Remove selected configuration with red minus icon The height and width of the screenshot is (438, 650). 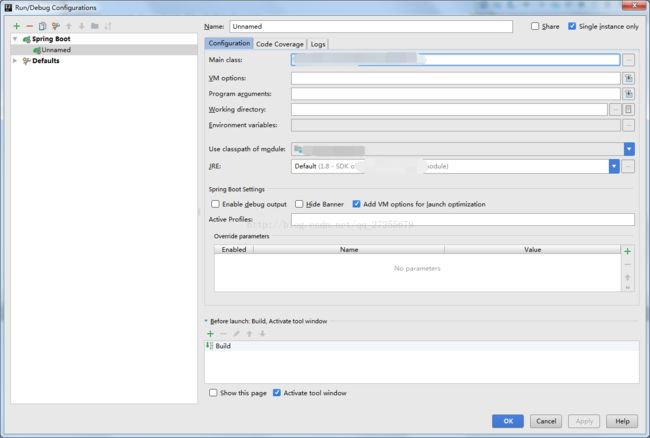tap(29, 26)
